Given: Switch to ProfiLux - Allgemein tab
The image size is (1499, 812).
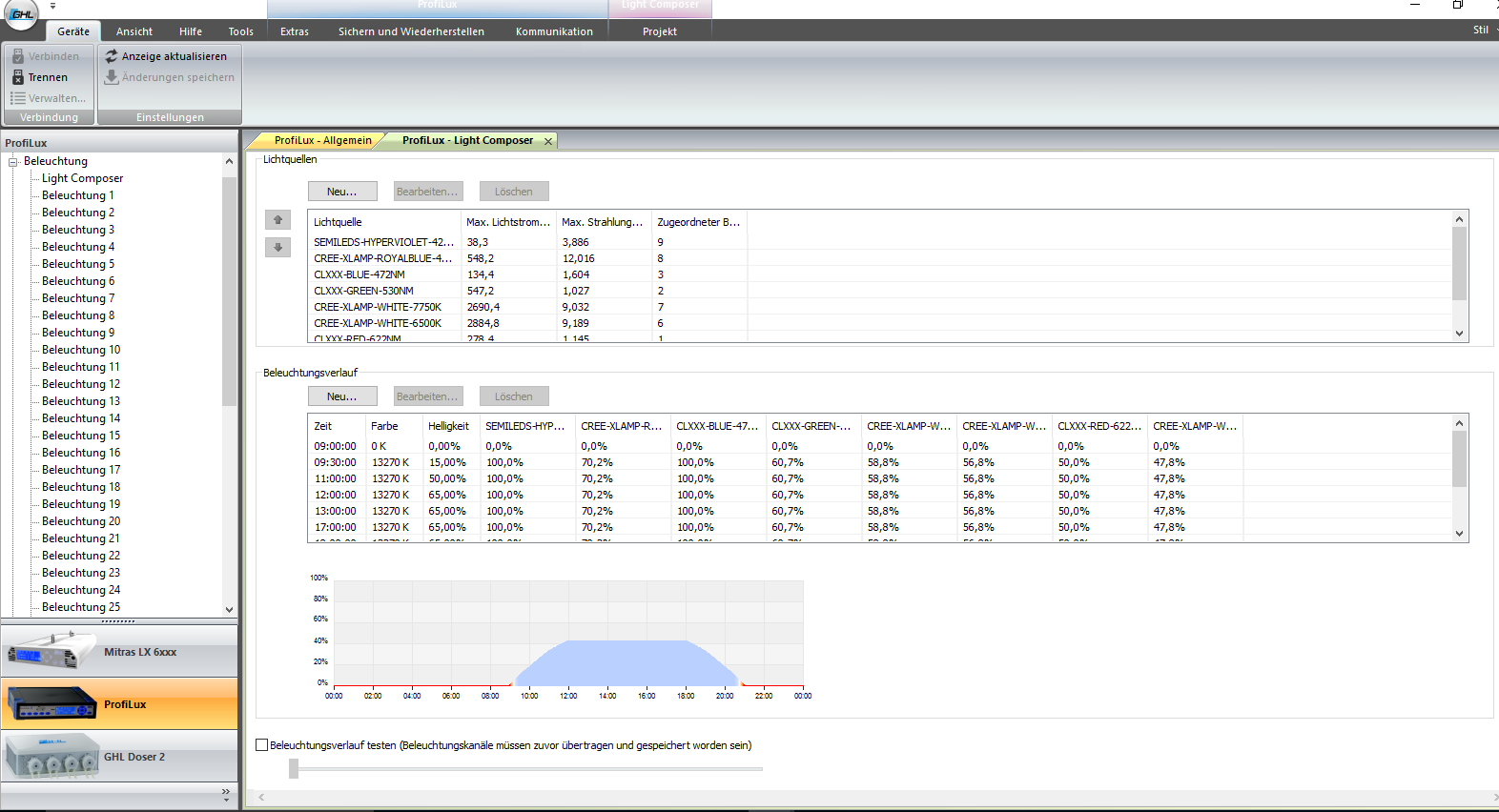Looking at the screenshot, I should (x=322, y=140).
